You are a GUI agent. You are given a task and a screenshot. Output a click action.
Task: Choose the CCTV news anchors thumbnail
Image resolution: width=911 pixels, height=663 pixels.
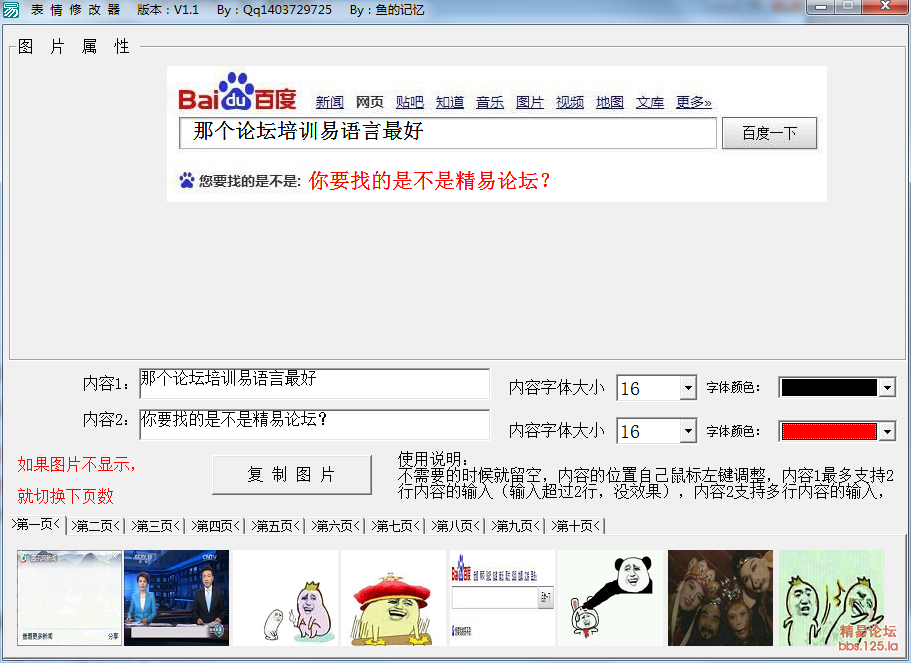pyautogui.click(x=176, y=597)
